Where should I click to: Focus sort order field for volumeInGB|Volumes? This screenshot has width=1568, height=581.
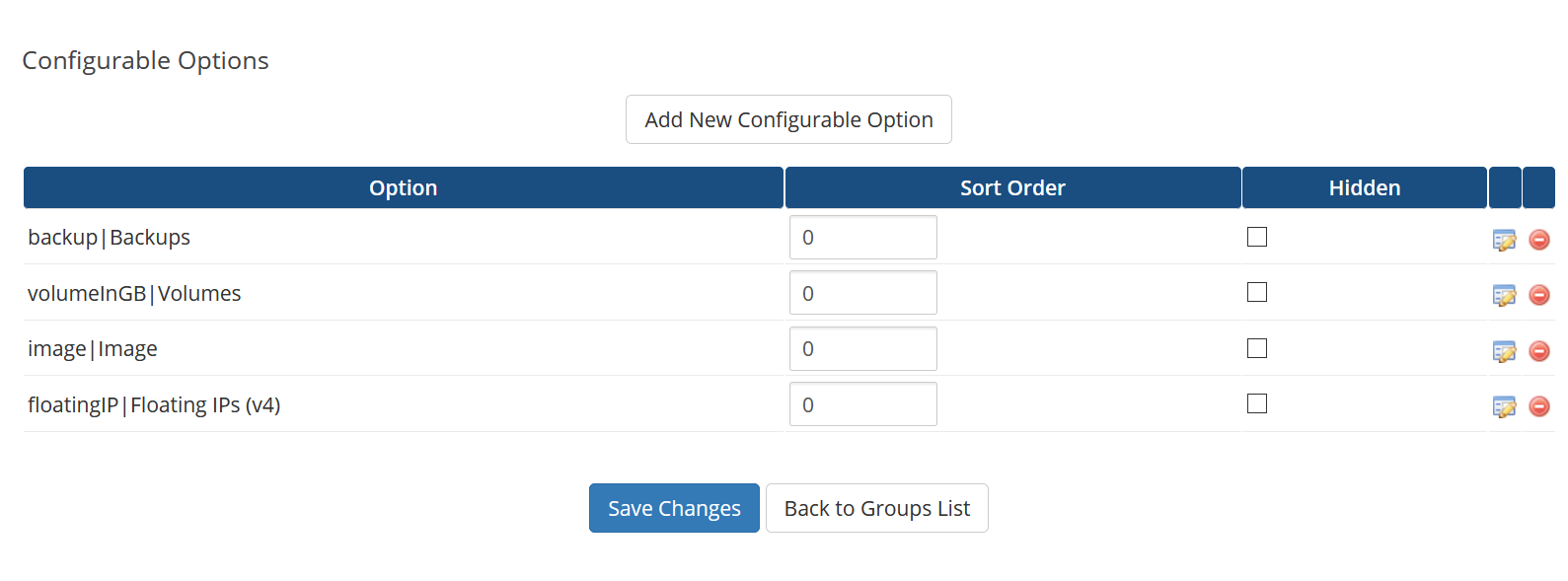coord(863,293)
